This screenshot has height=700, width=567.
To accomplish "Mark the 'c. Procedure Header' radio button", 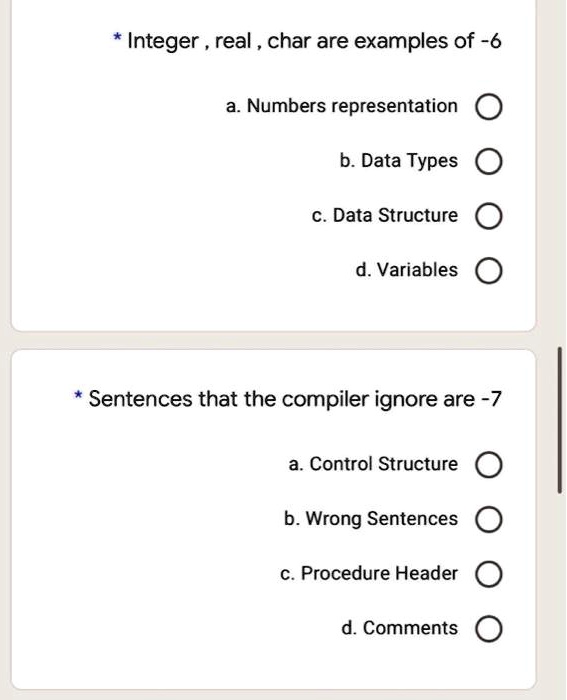I will coord(488,574).
